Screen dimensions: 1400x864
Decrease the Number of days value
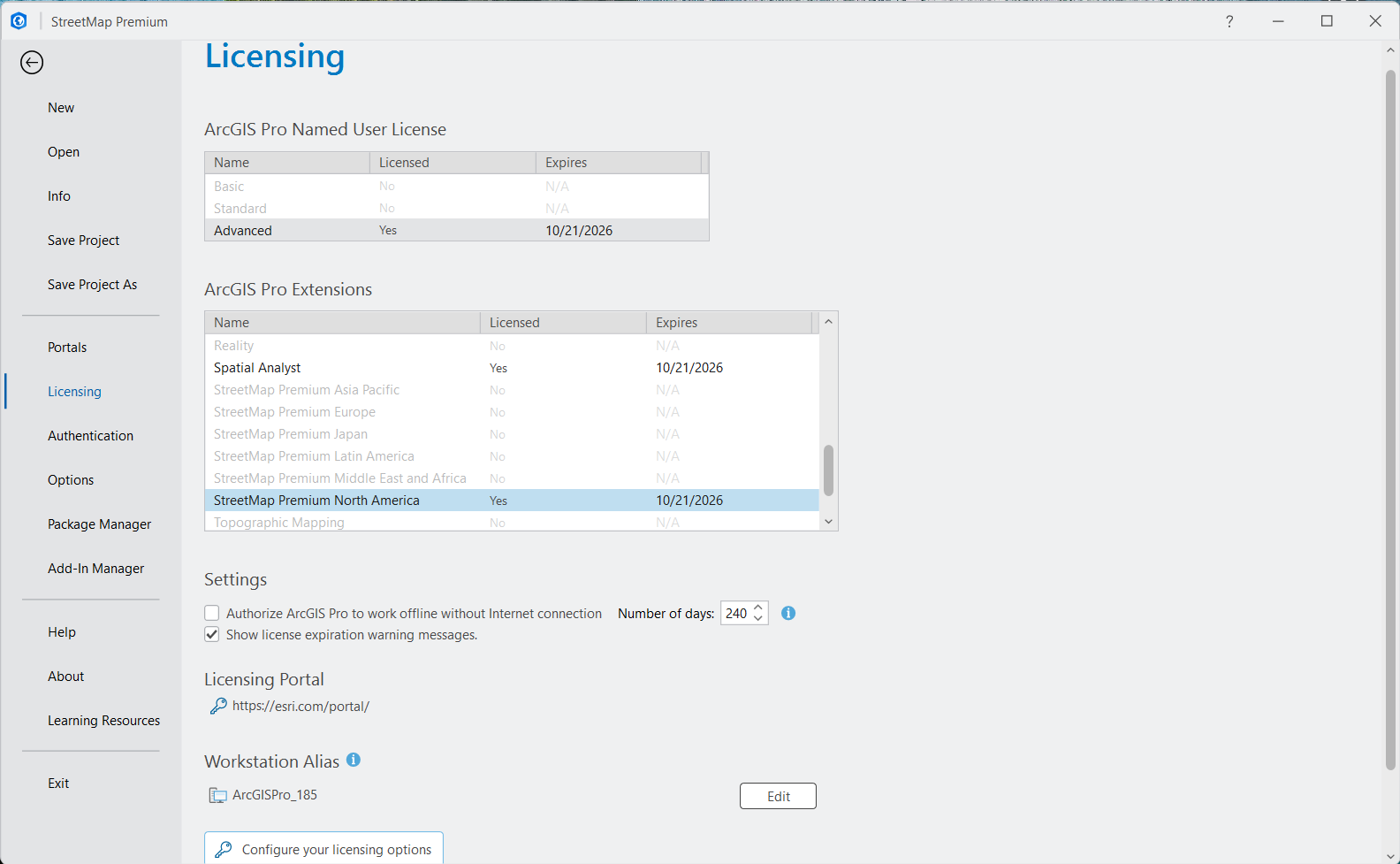click(x=758, y=618)
